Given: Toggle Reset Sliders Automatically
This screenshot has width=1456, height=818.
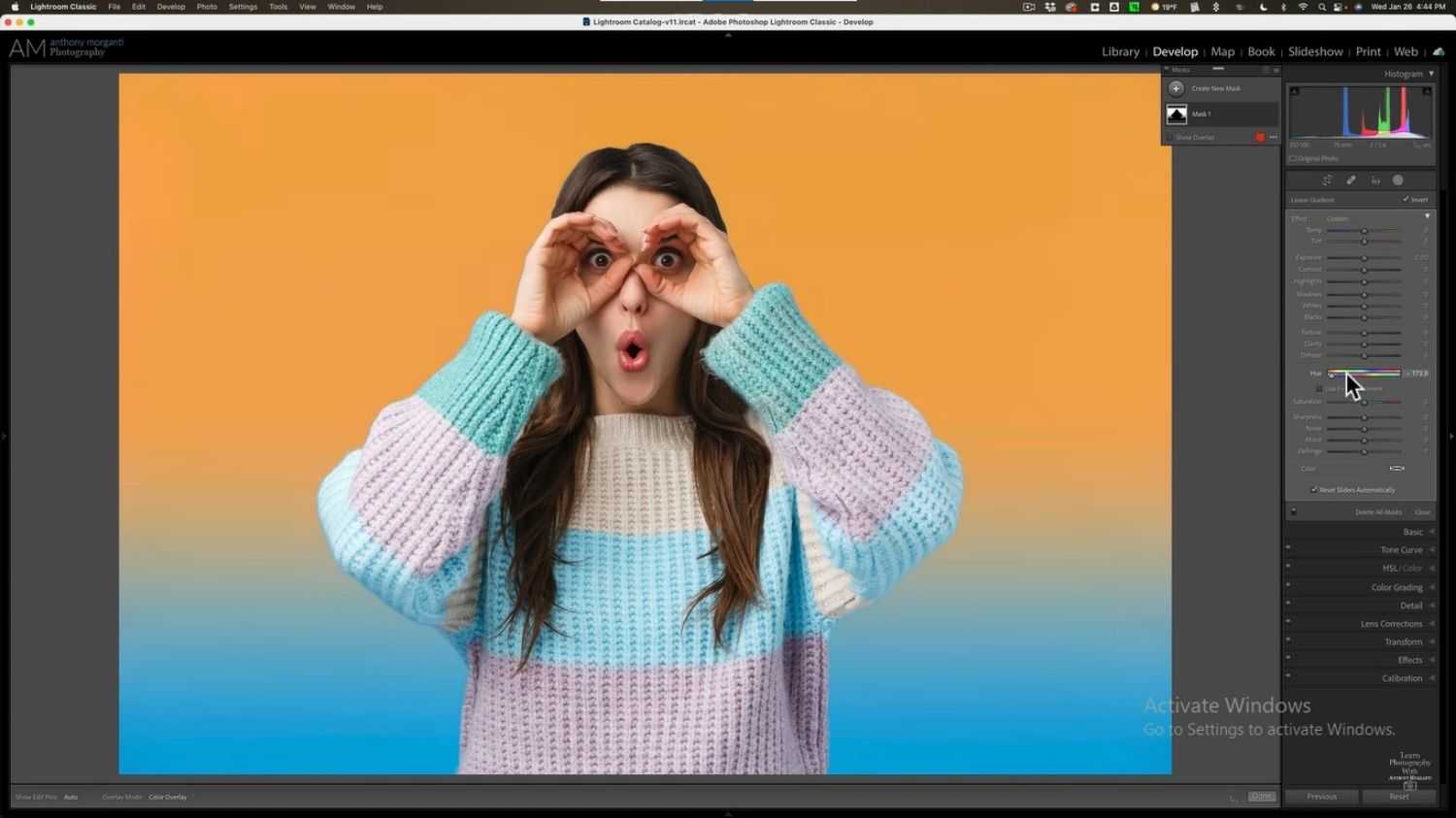Looking at the screenshot, I should pyautogui.click(x=1312, y=490).
